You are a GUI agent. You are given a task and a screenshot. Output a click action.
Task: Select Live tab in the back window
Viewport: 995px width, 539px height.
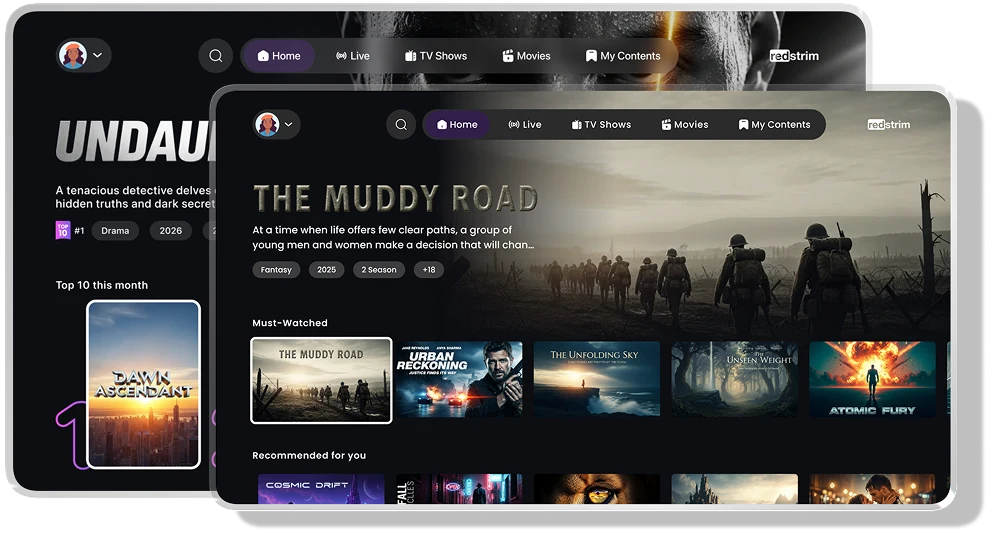click(353, 56)
